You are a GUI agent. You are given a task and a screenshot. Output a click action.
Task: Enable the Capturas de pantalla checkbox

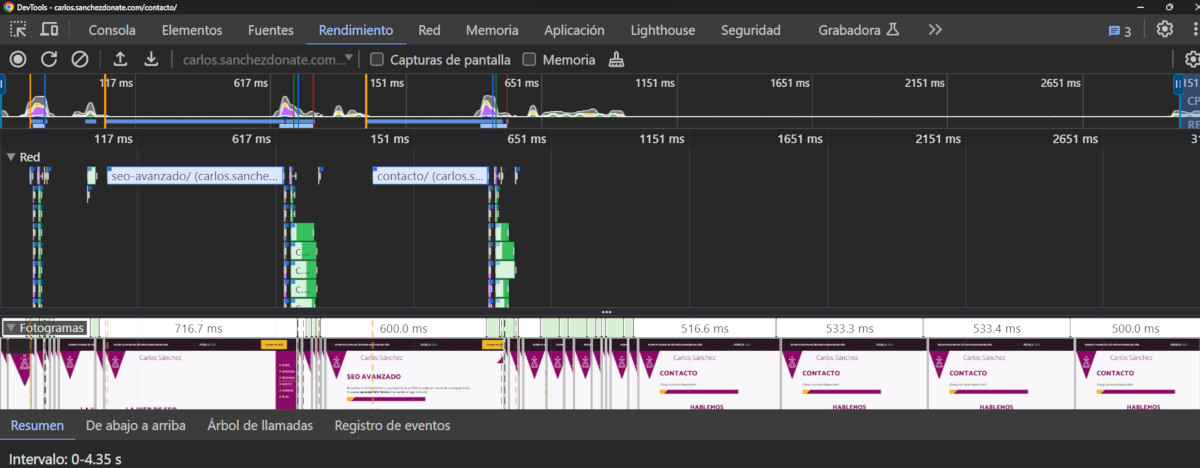point(376,60)
